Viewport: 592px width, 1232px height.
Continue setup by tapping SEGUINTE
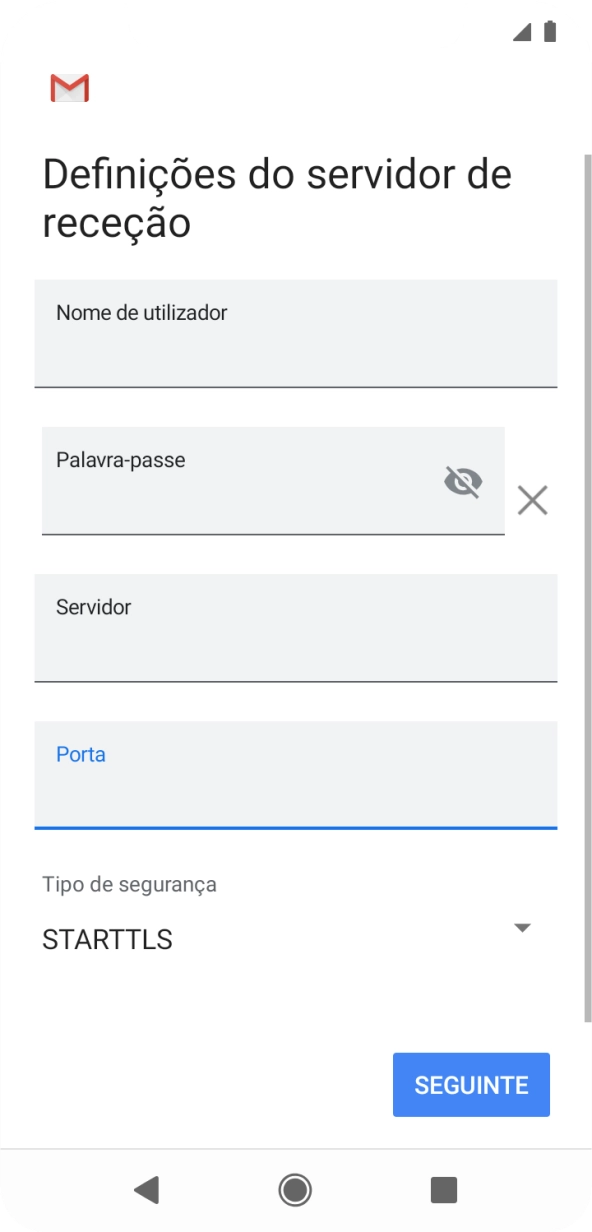(471, 1084)
